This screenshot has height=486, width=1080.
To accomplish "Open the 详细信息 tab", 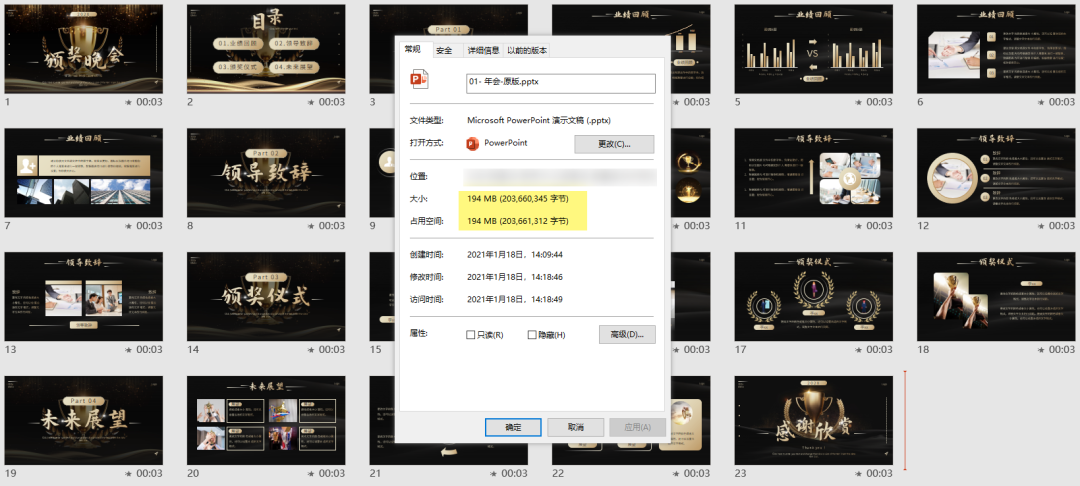I will click(483, 50).
